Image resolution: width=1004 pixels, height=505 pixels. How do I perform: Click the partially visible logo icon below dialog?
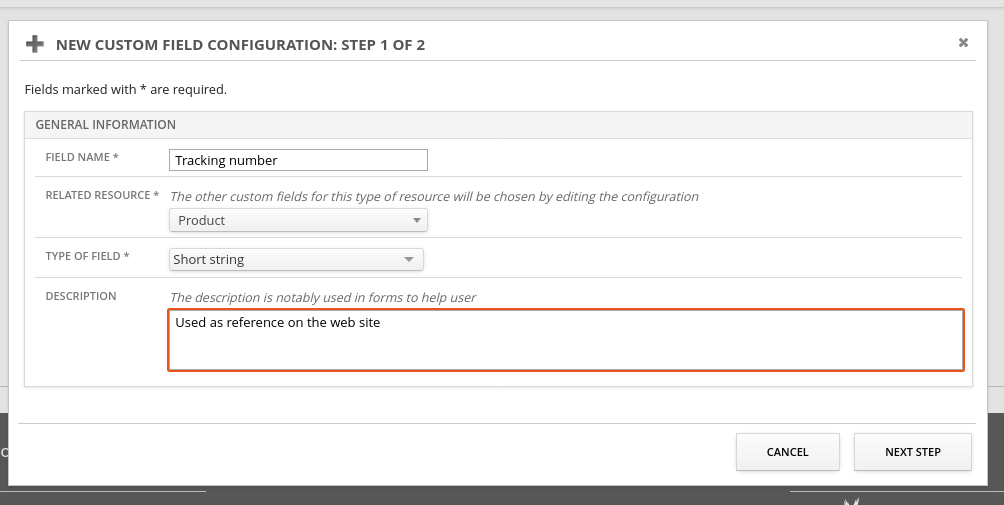pos(851,500)
